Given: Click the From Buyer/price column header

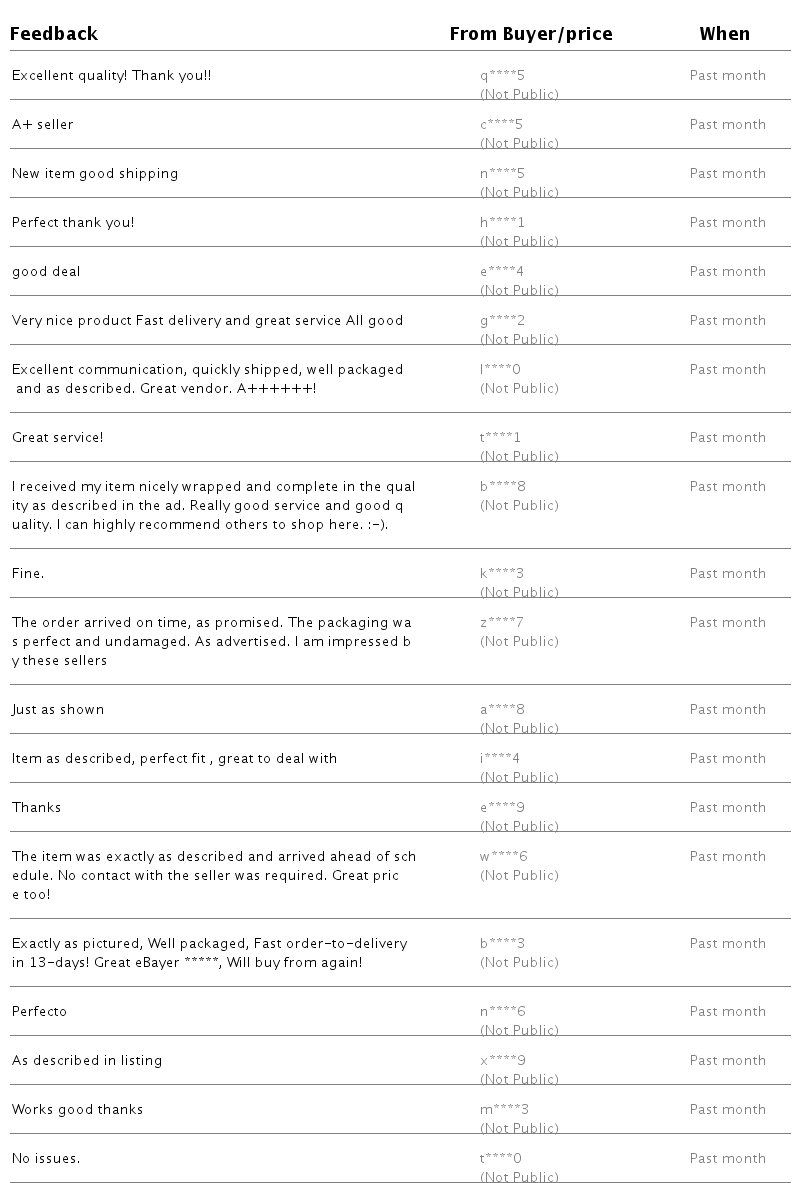Looking at the screenshot, I should click(531, 34).
